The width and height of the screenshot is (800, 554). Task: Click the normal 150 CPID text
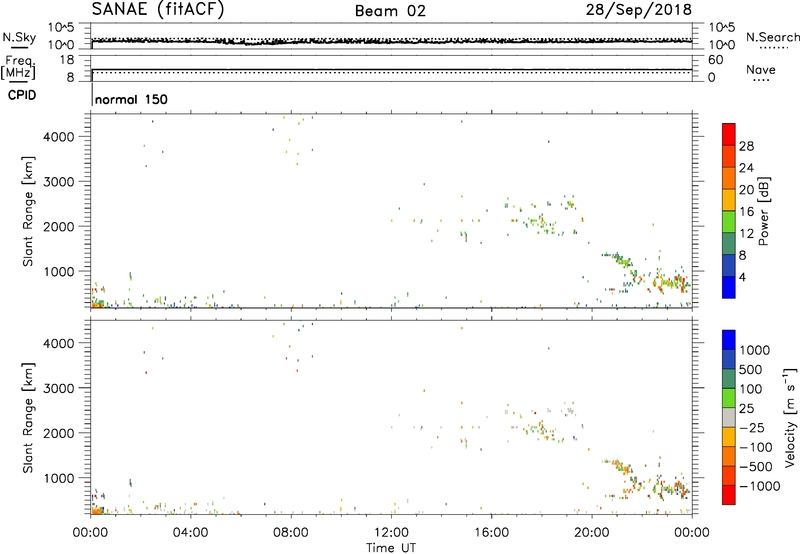131,99
